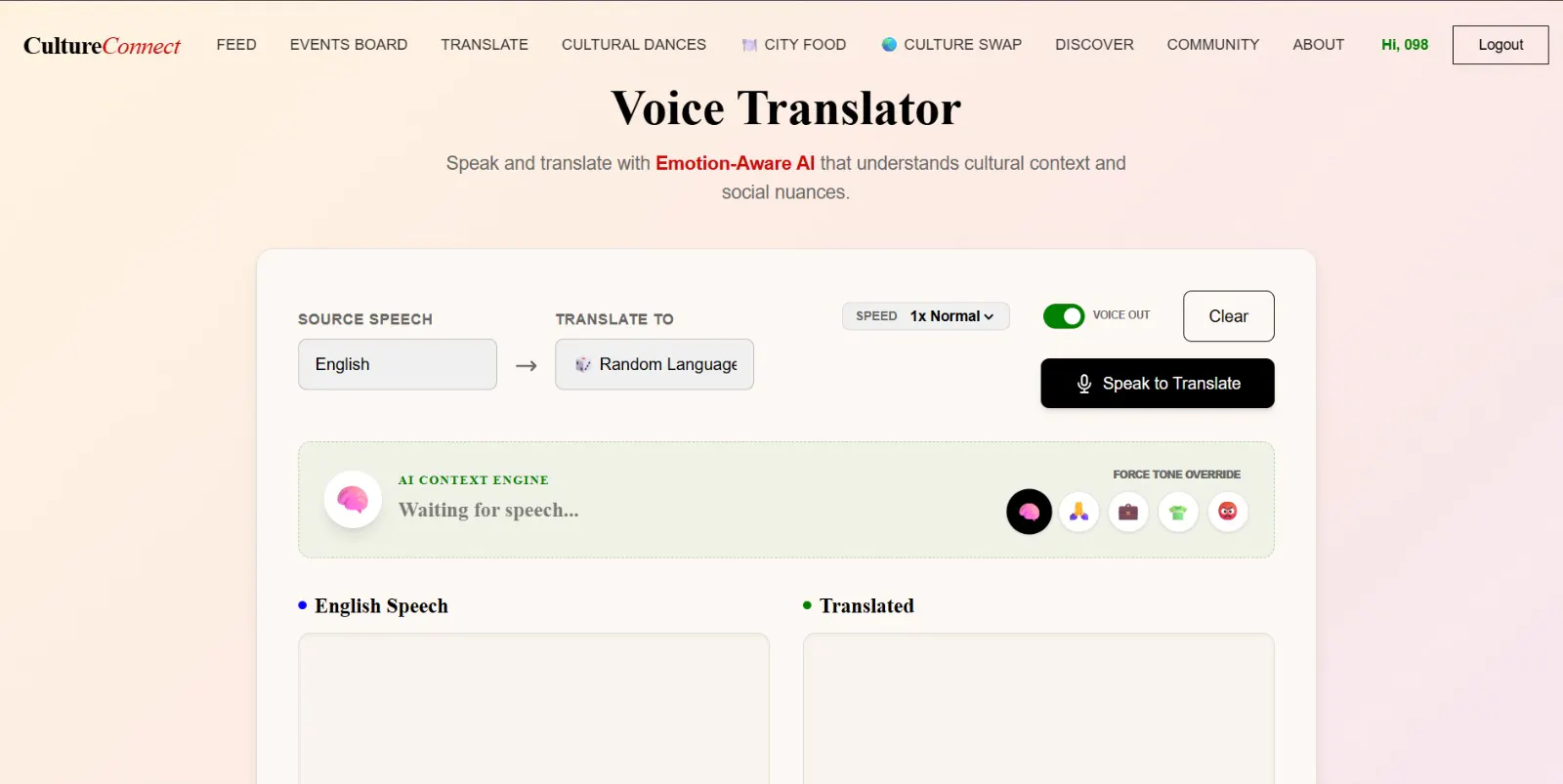Select the brain auto tone override
Viewport: 1563px width, 784px height.
1029,512
